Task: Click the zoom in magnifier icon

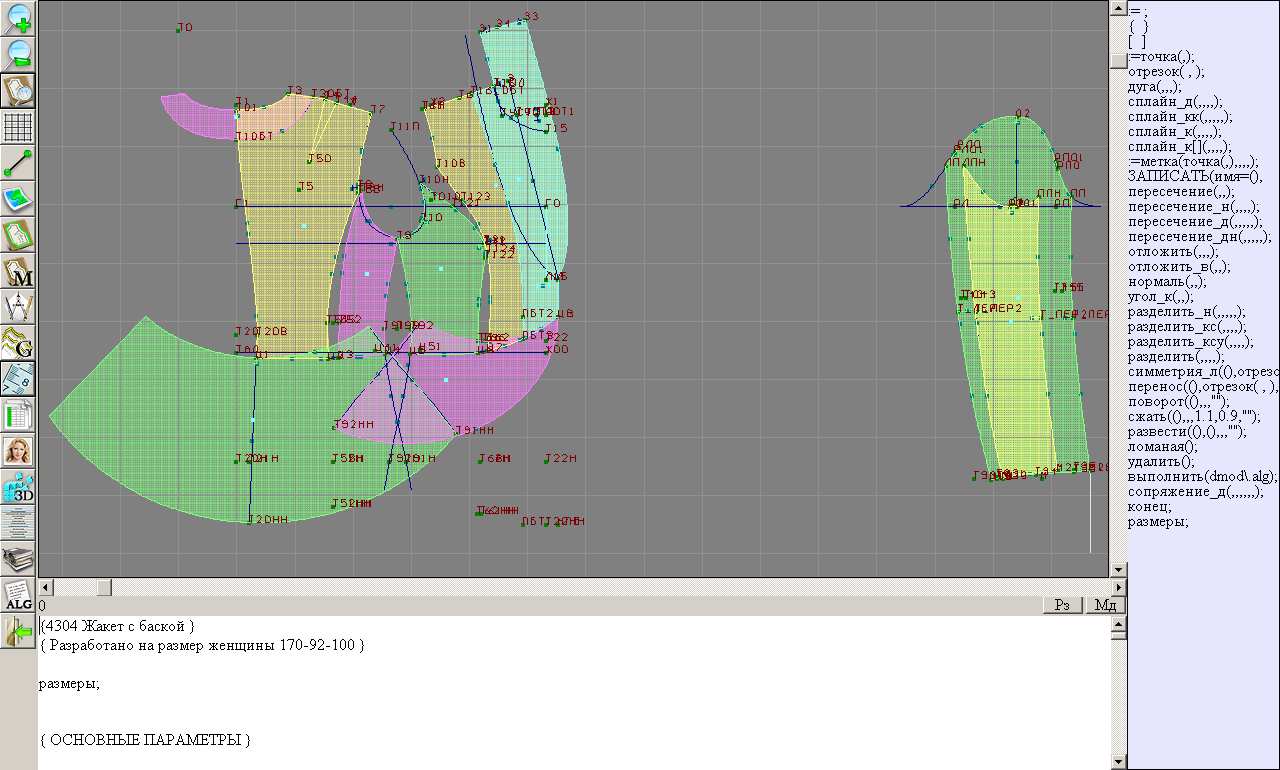Action: (18, 18)
